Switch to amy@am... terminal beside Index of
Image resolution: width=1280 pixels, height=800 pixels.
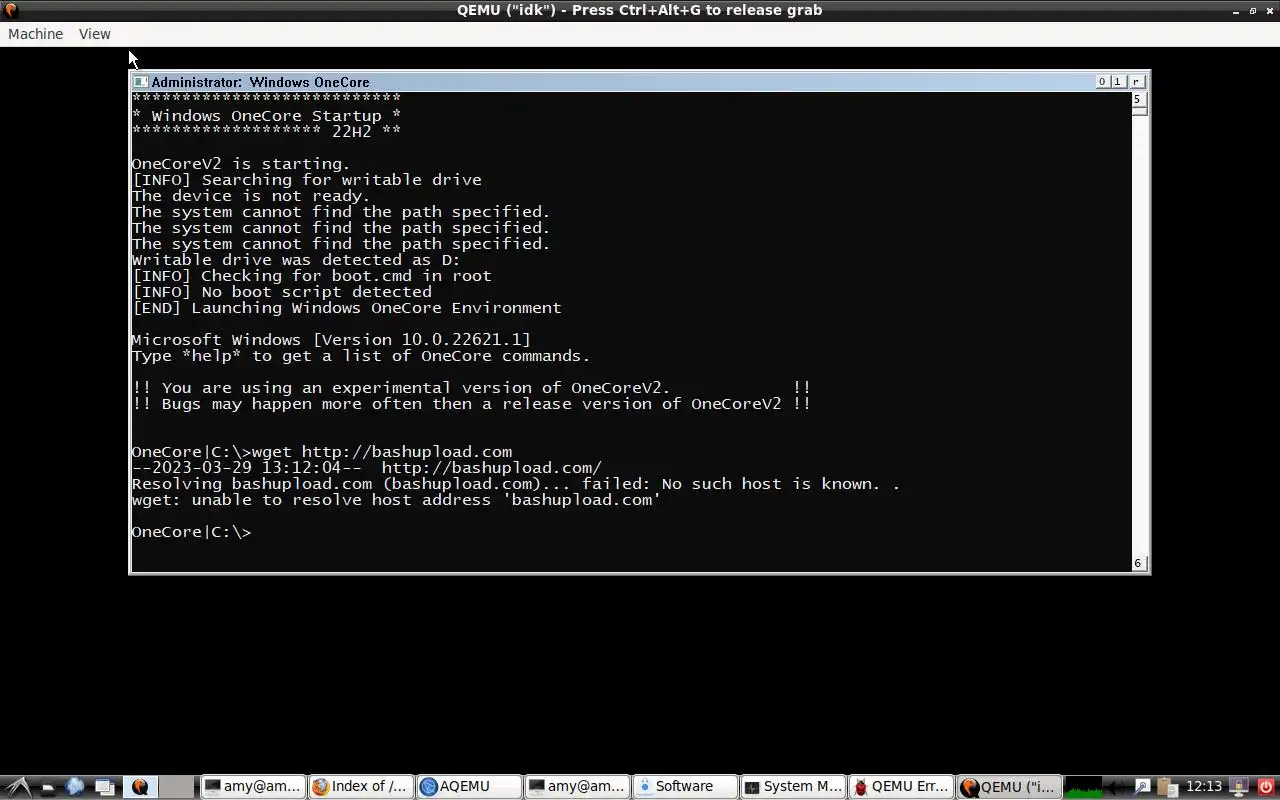coord(252,787)
